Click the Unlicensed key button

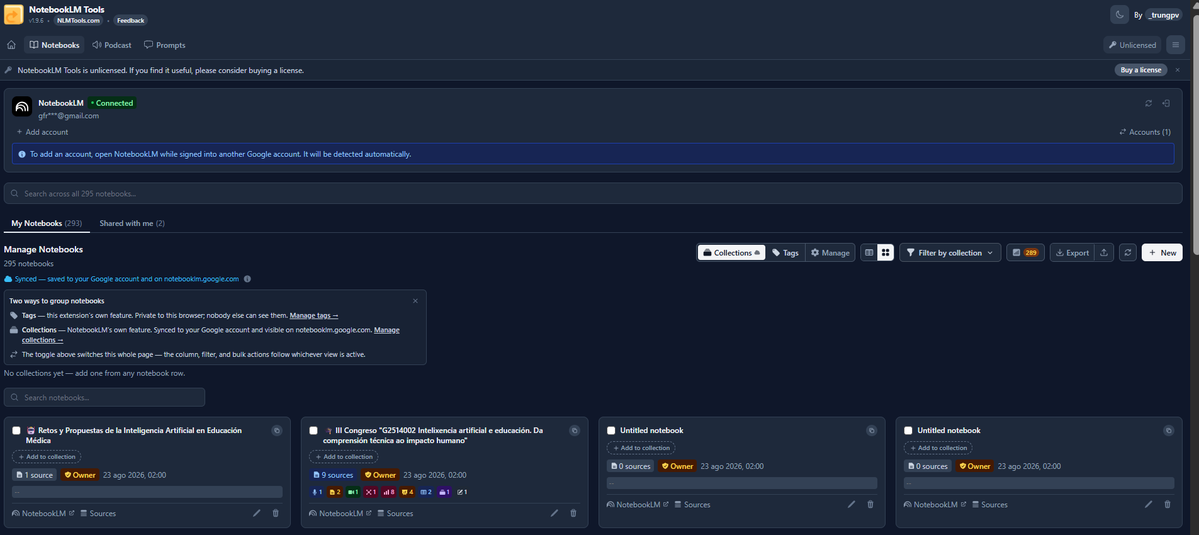tap(1132, 45)
